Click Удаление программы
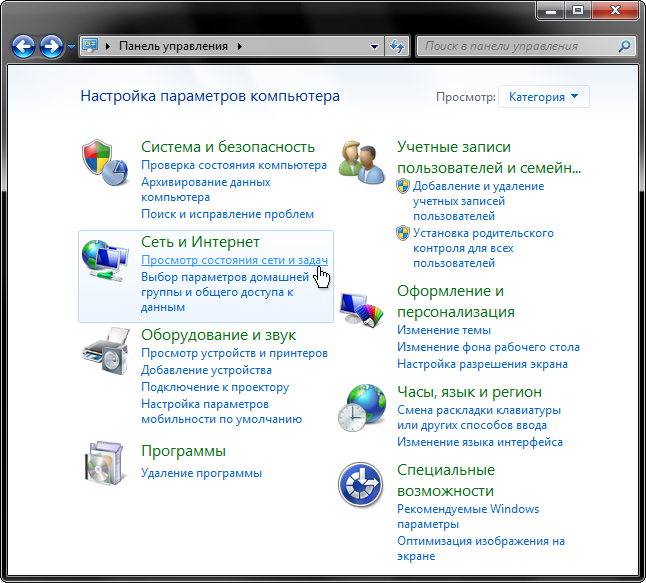The image size is (646, 583). pyautogui.click(x=201, y=473)
